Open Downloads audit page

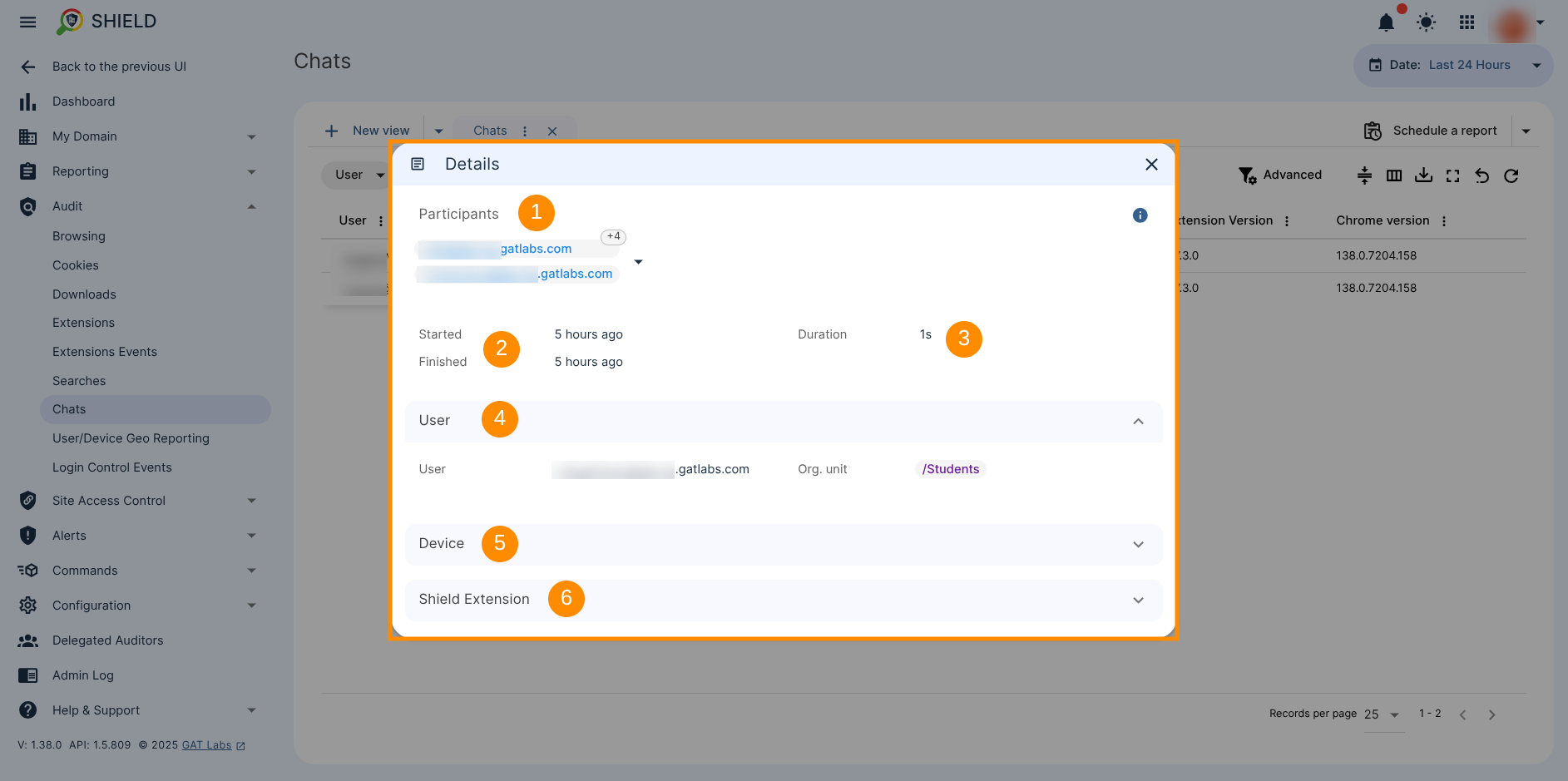click(x=84, y=294)
